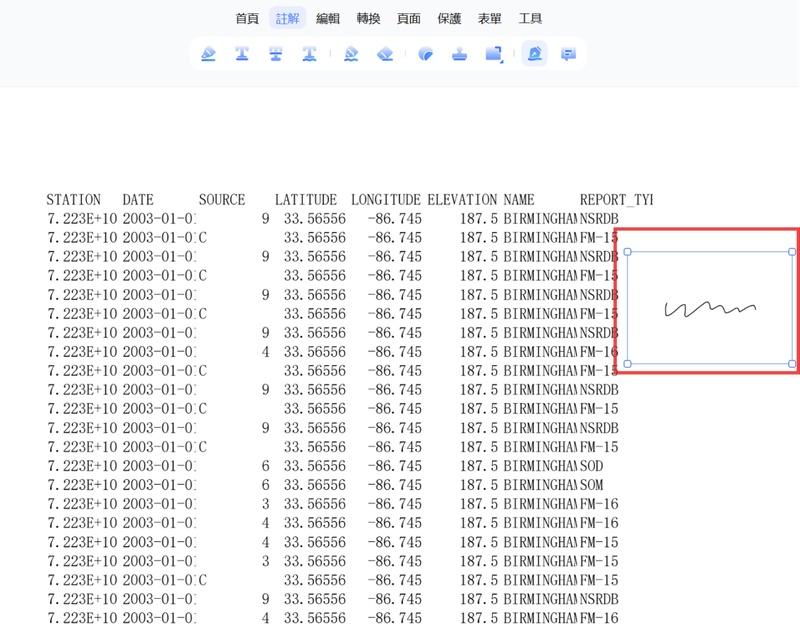Open the 編輯 tab
Screen dimensions: 800x624
(328, 18)
